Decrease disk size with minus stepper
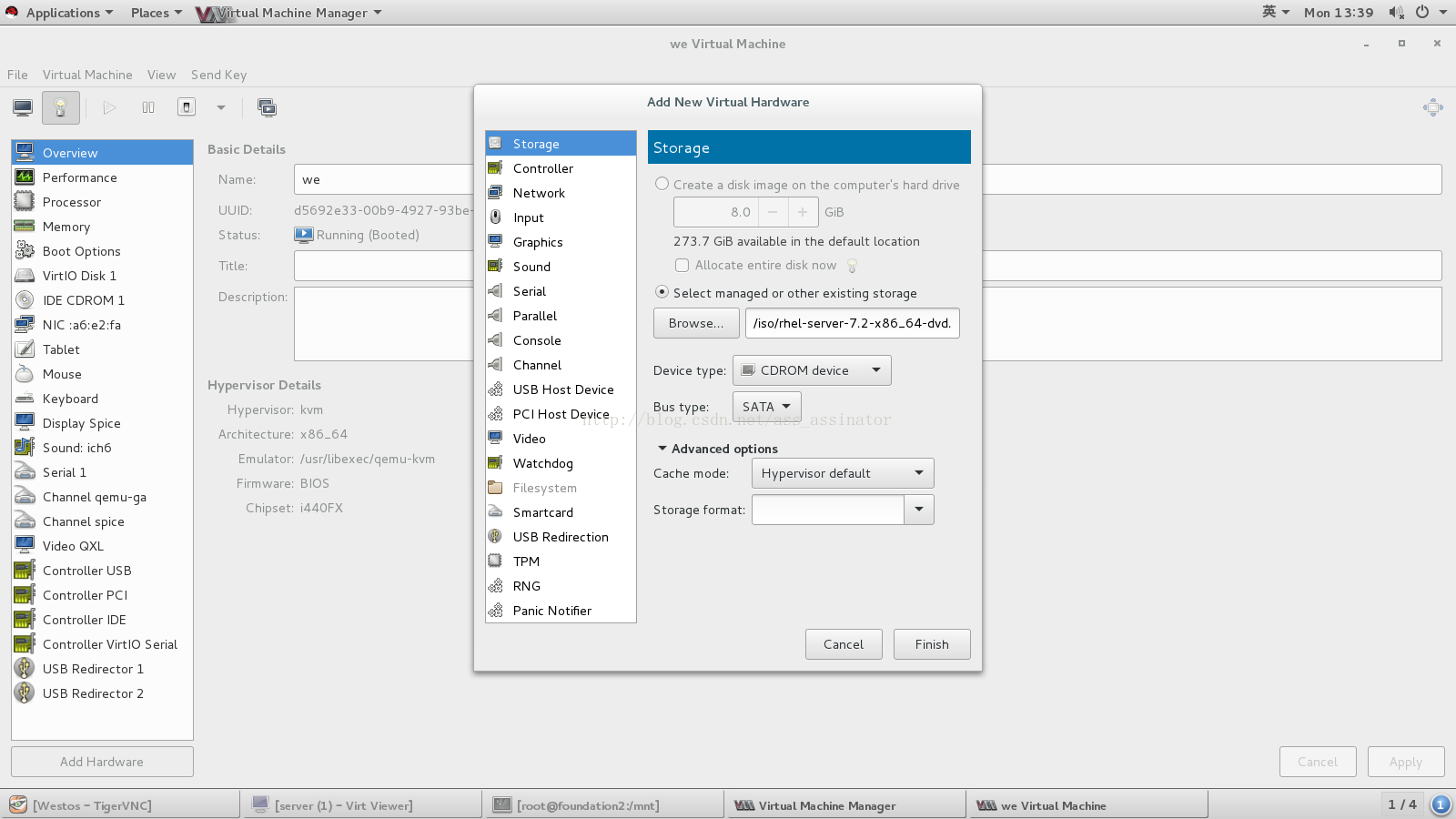Screen dimensions: 1456x819 [x=773, y=212]
